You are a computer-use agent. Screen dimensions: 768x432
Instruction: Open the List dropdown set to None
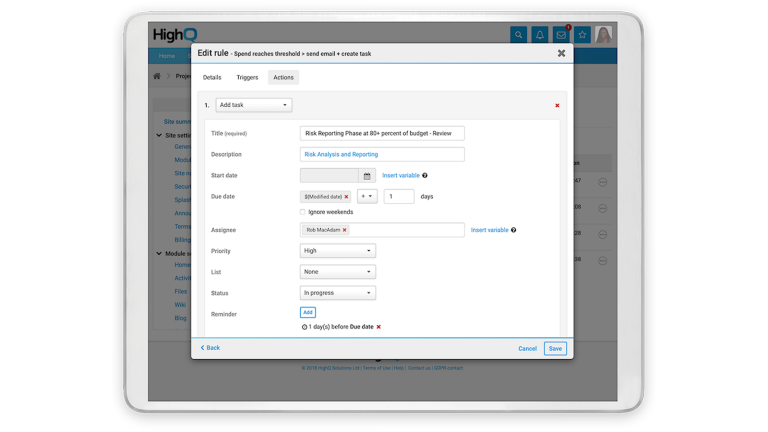[x=338, y=272]
